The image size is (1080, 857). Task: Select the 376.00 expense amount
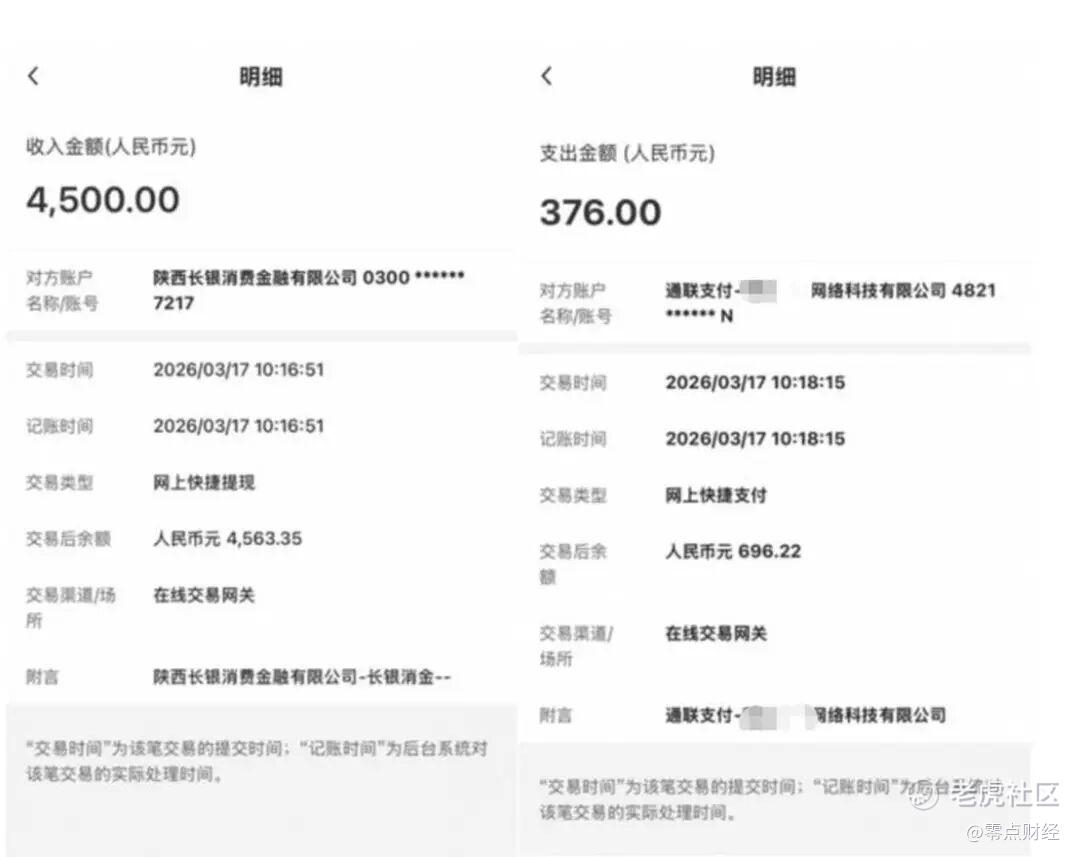coord(600,212)
